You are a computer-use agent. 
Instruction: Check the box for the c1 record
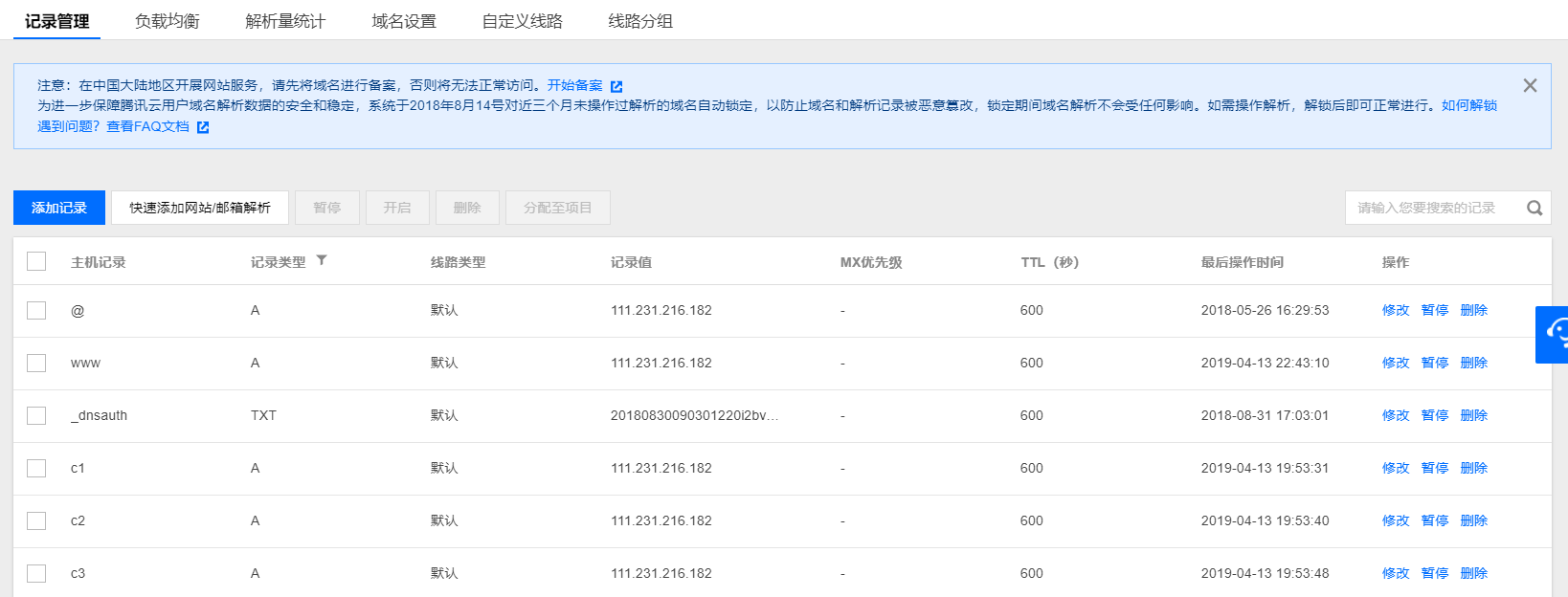(x=36, y=468)
